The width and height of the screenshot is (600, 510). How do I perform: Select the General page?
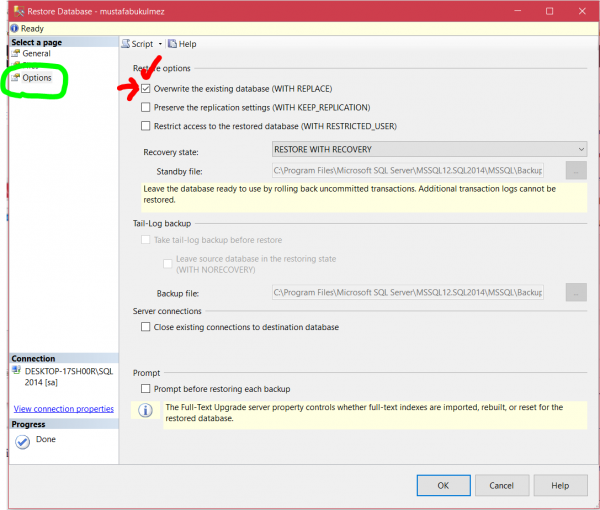coord(36,54)
